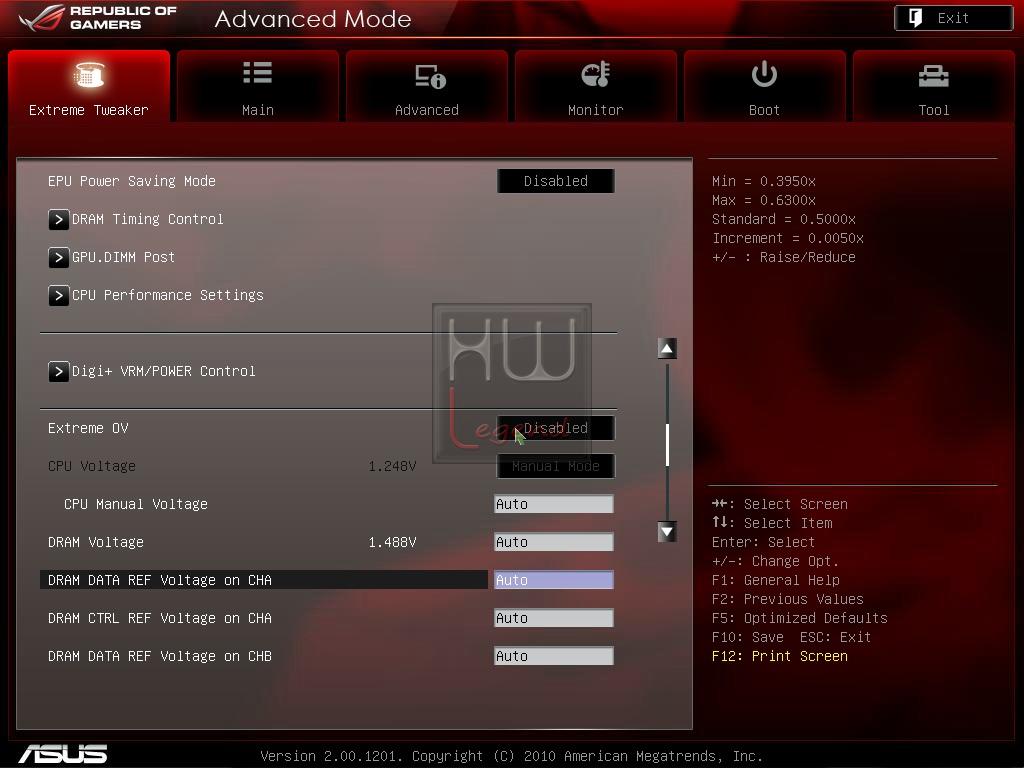Click scrollbar down arrow
The image size is (1024, 768).
click(x=667, y=532)
